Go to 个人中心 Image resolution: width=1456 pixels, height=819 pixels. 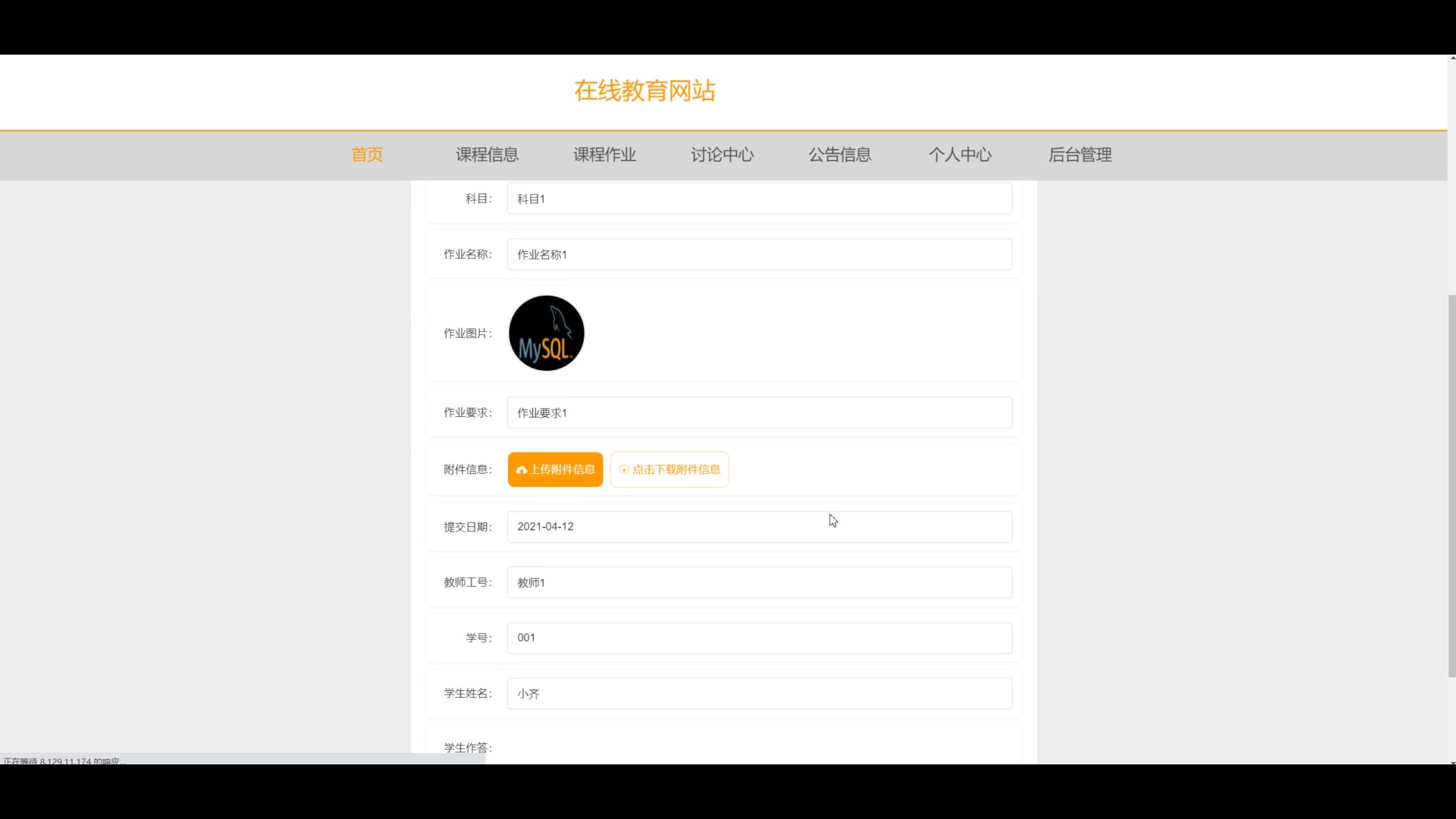tap(960, 155)
